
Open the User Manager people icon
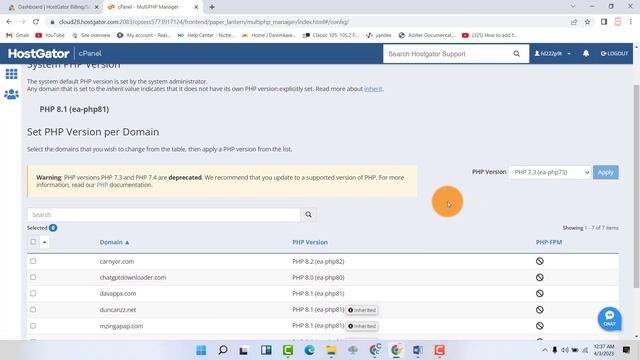(11, 94)
